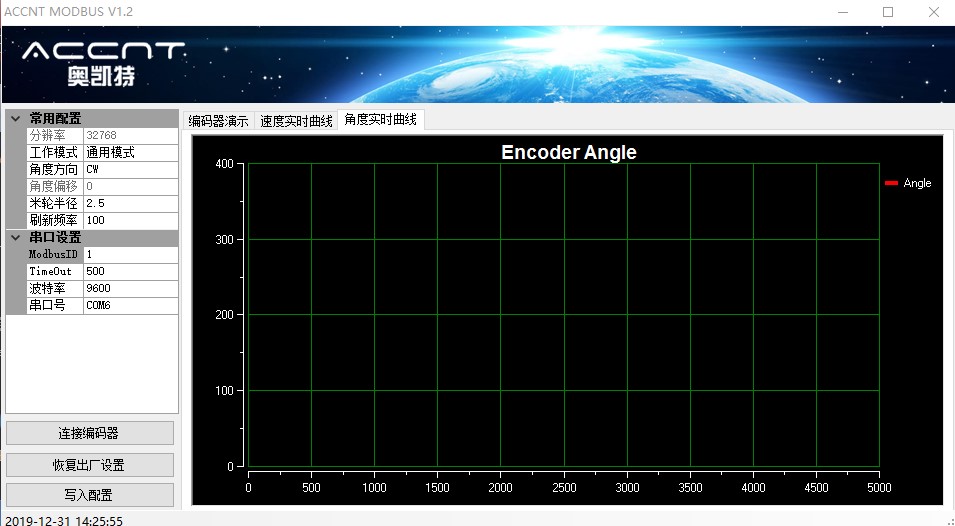This screenshot has height=526, width=955.
Task: Edit the ModbusID value field
Action: tap(130, 255)
